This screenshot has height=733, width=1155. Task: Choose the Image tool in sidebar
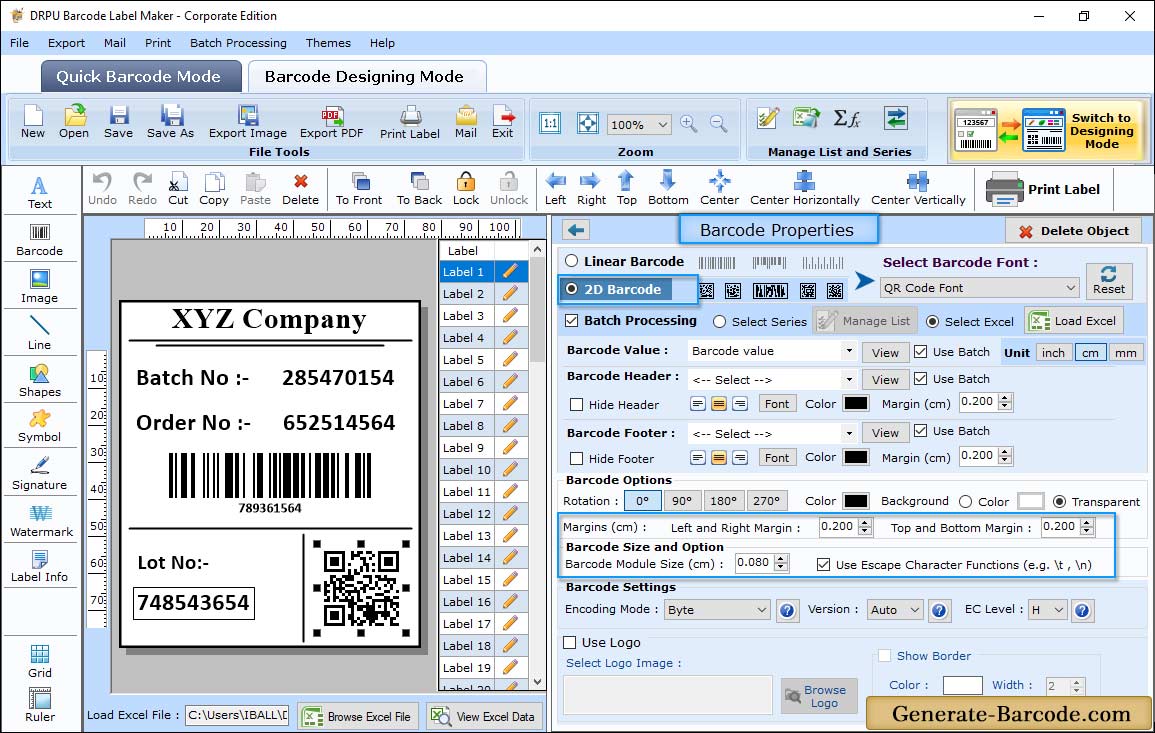40,287
